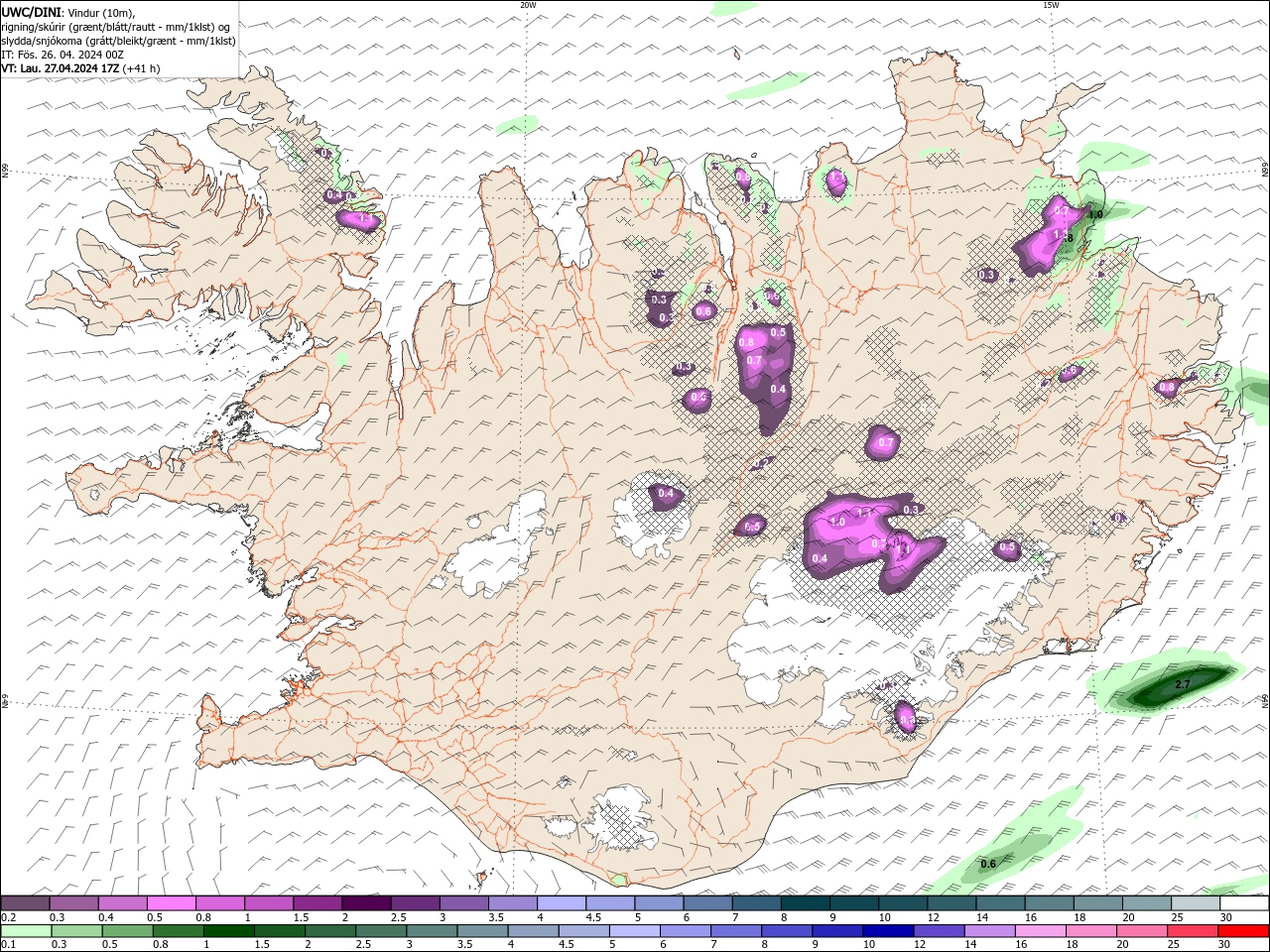Click the 2.7 value in dark green offshore patch
Viewport: 1270px width, 952px height.
click(x=1183, y=684)
